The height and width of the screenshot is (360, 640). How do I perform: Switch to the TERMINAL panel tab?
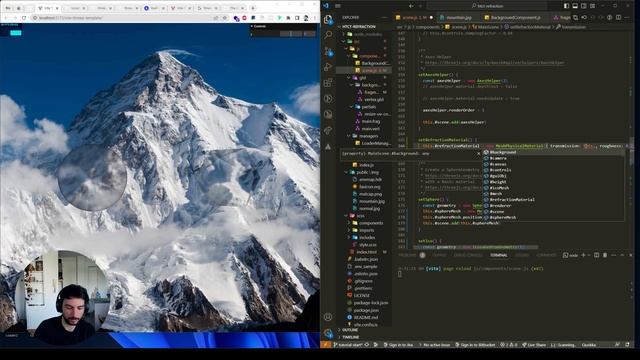pyautogui.click(x=499, y=255)
